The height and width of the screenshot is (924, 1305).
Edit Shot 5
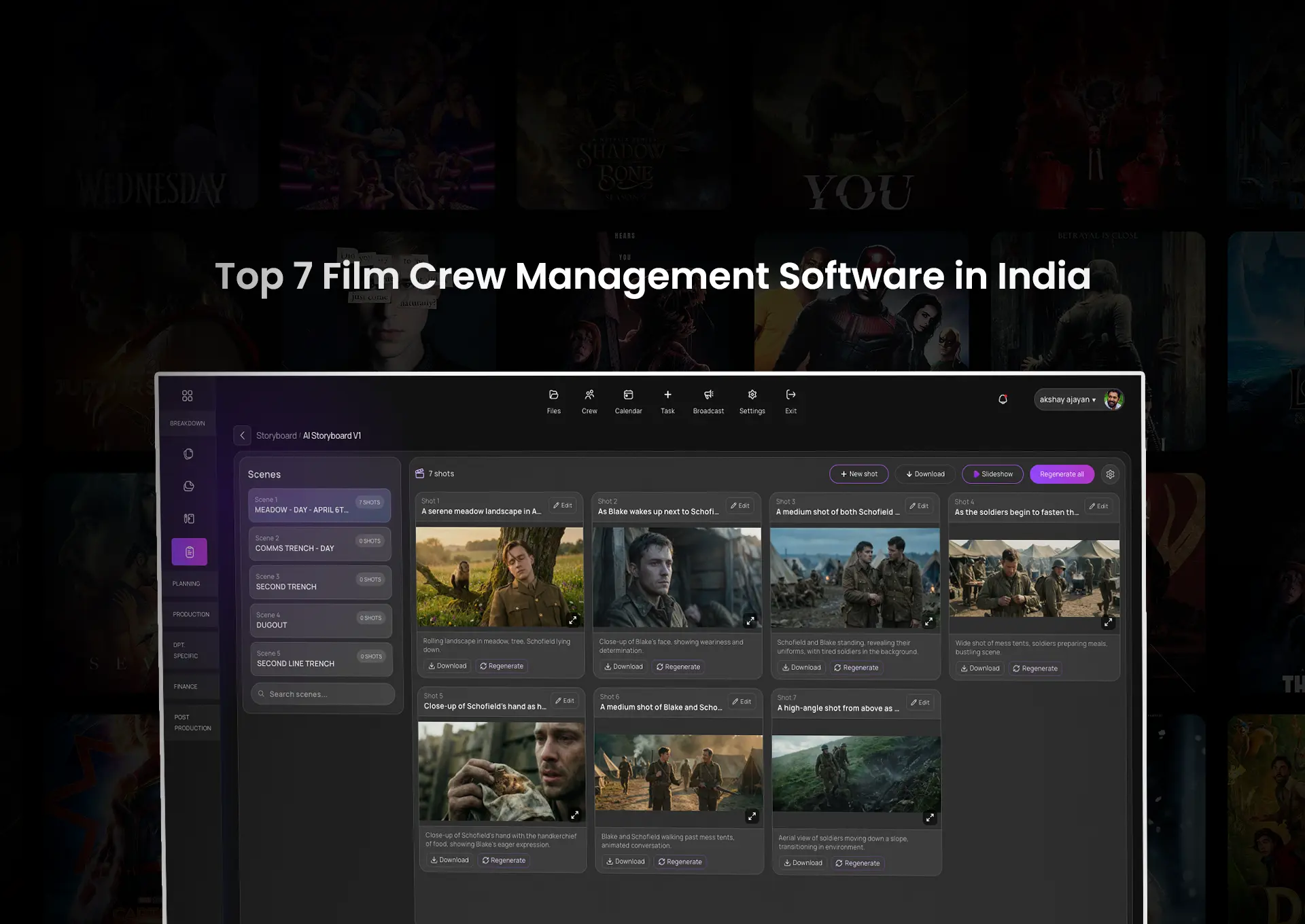[564, 701]
